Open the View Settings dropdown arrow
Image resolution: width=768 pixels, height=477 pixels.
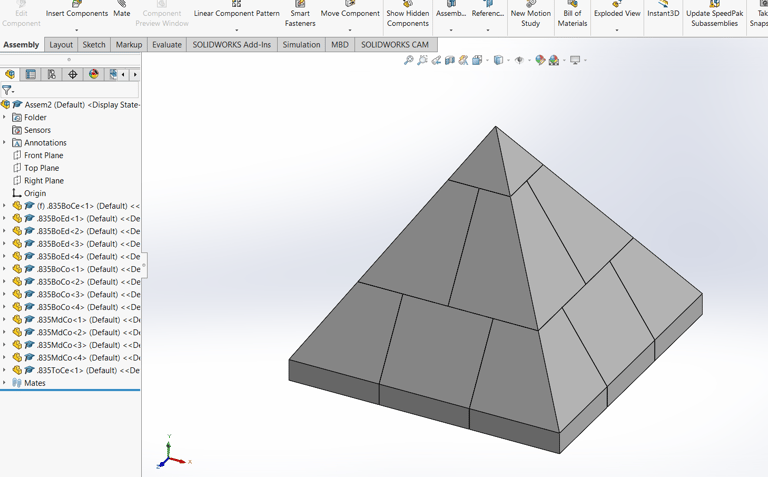coord(585,61)
